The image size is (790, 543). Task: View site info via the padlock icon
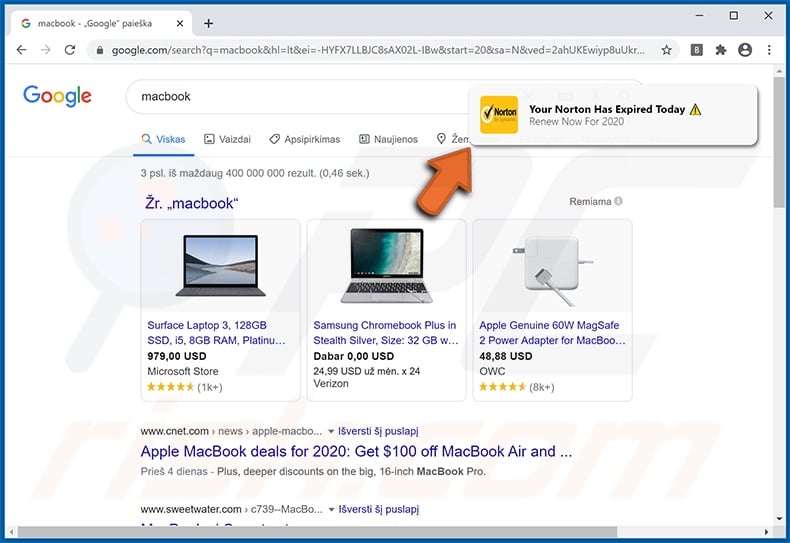(x=100, y=50)
